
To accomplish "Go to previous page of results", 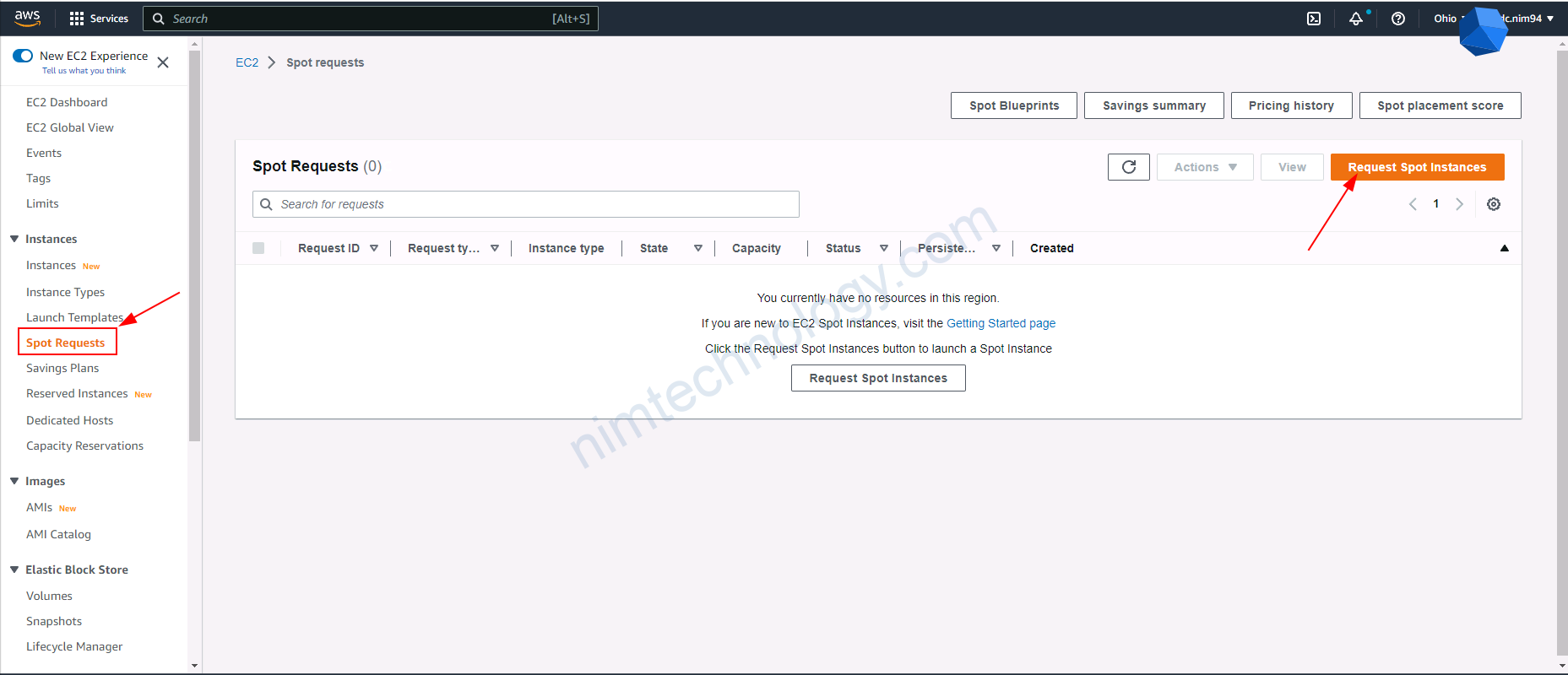I will click(x=1413, y=204).
